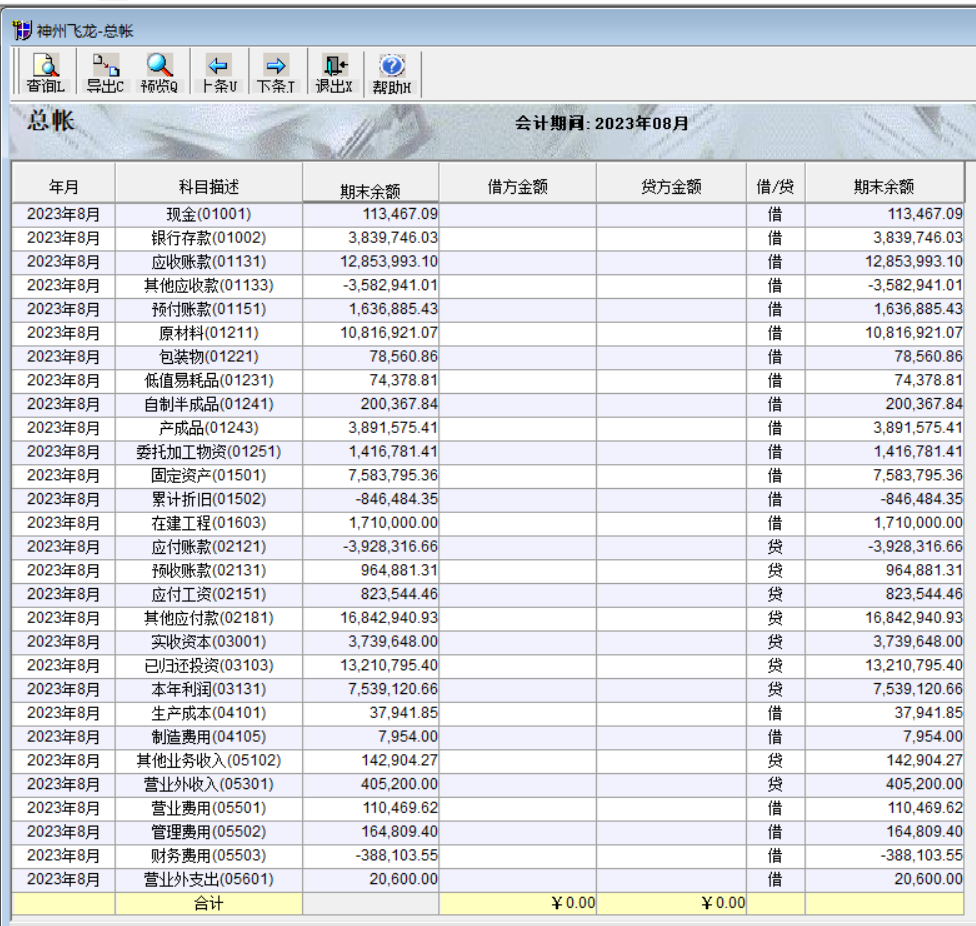This screenshot has height=926, width=976.
Task: Select 累计折旧(01502) account cell
Action: coord(209,500)
